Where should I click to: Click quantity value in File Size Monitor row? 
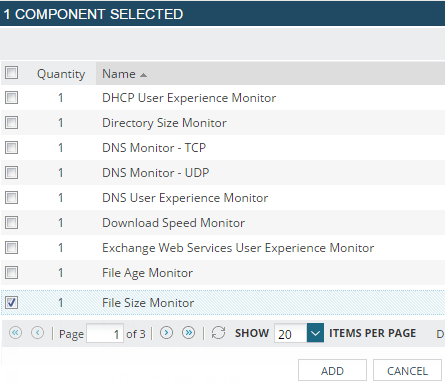click(61, 303)
